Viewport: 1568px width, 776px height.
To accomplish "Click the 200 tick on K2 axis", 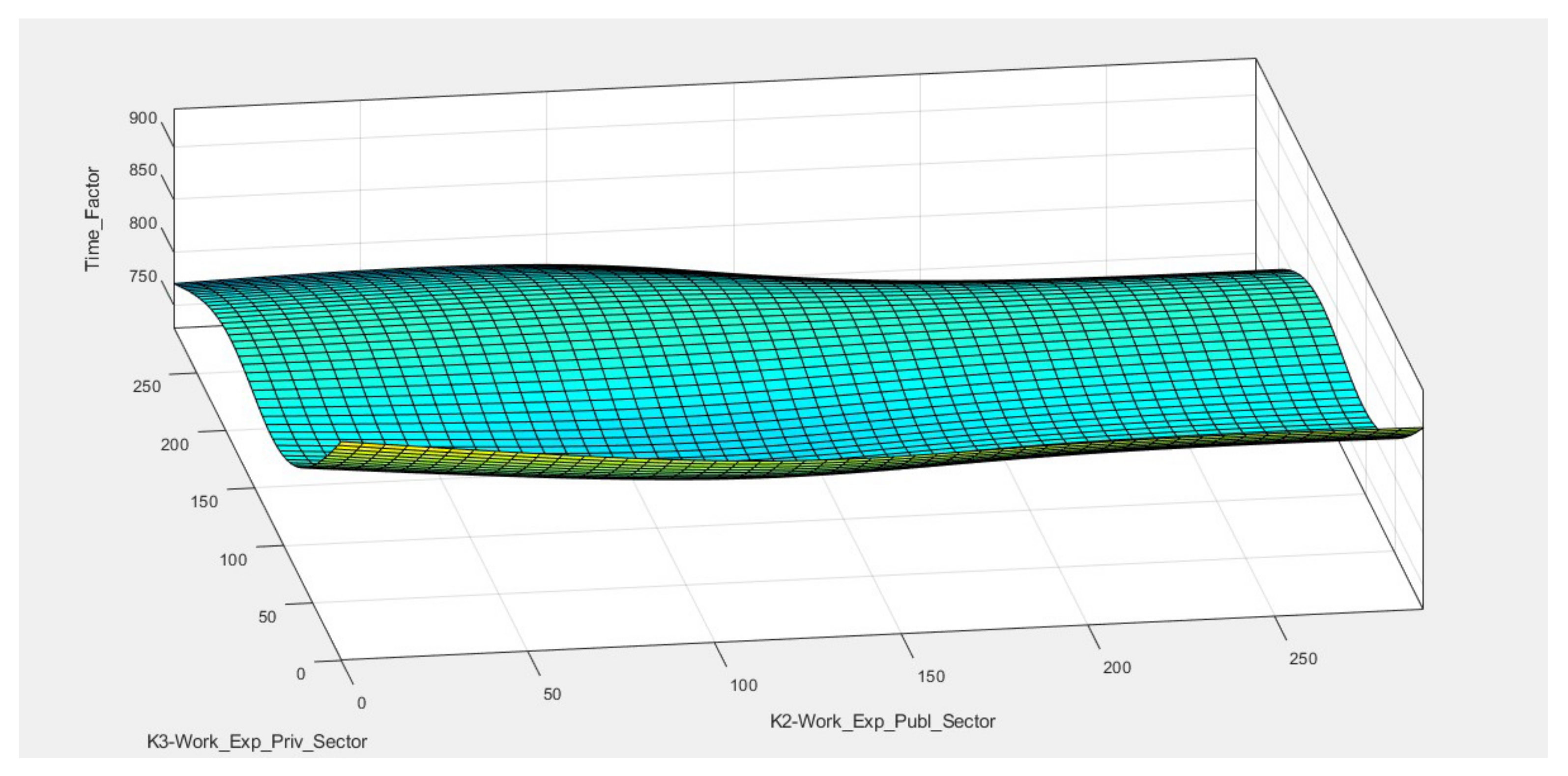I will coord(1117,668).
